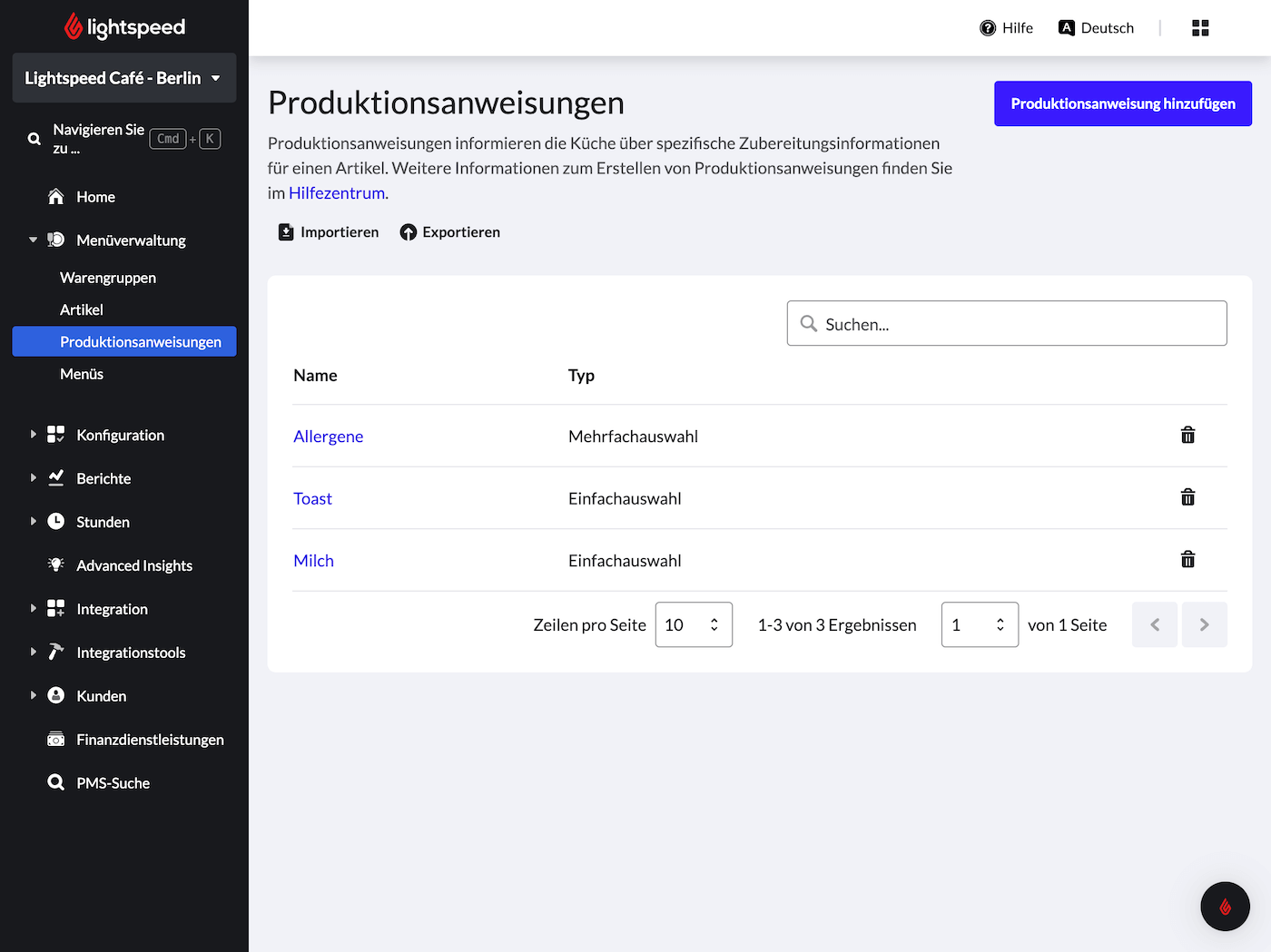Screen dimensions: 1271x952
Task: Click the Konfiguration grid icon
Action: (56, 434)
